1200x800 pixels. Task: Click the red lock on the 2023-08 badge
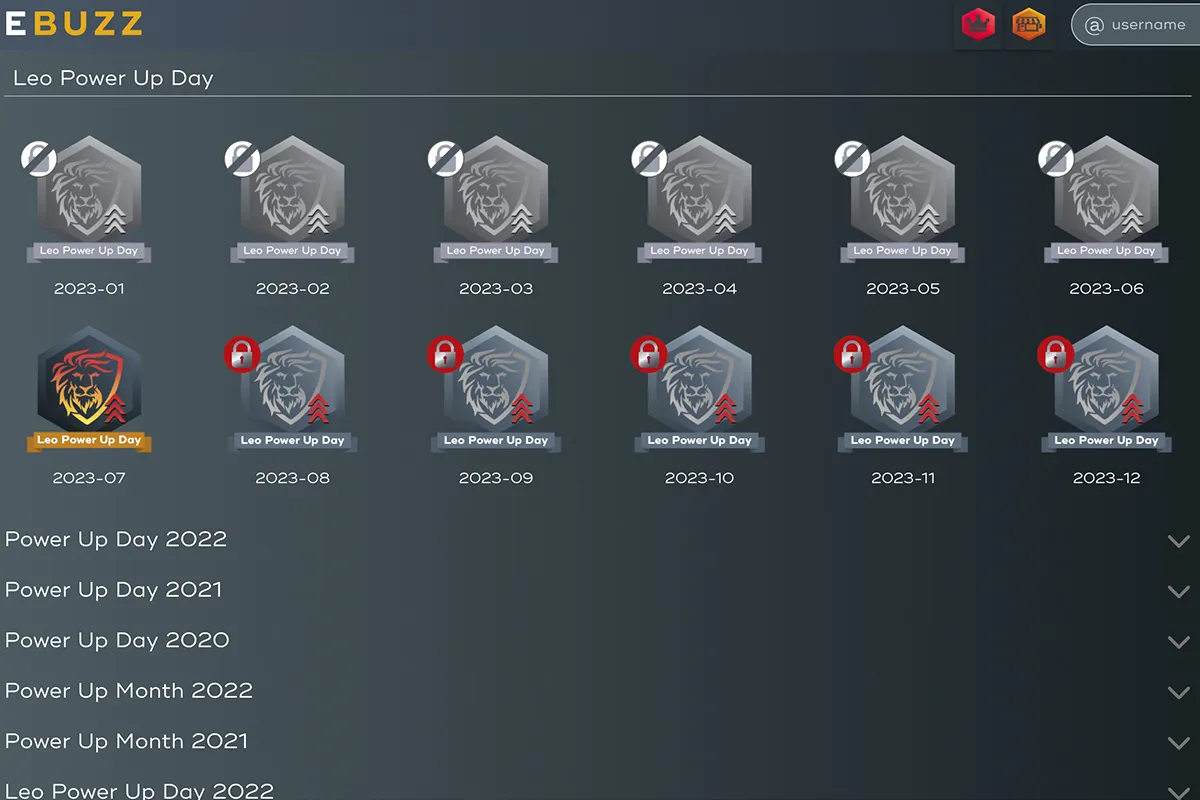[x=242, y=354]
